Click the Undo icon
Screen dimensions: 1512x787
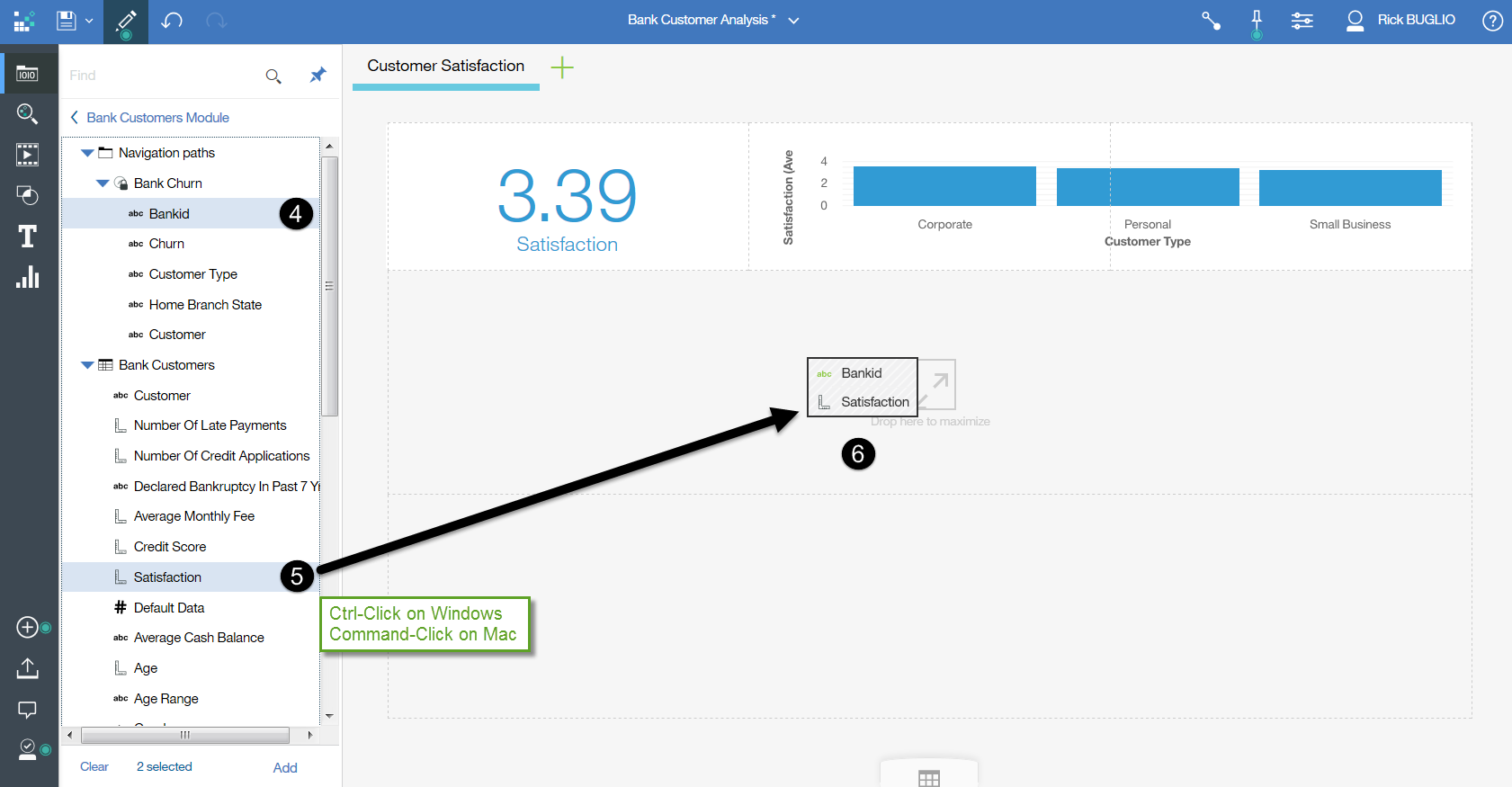(172, 21)
